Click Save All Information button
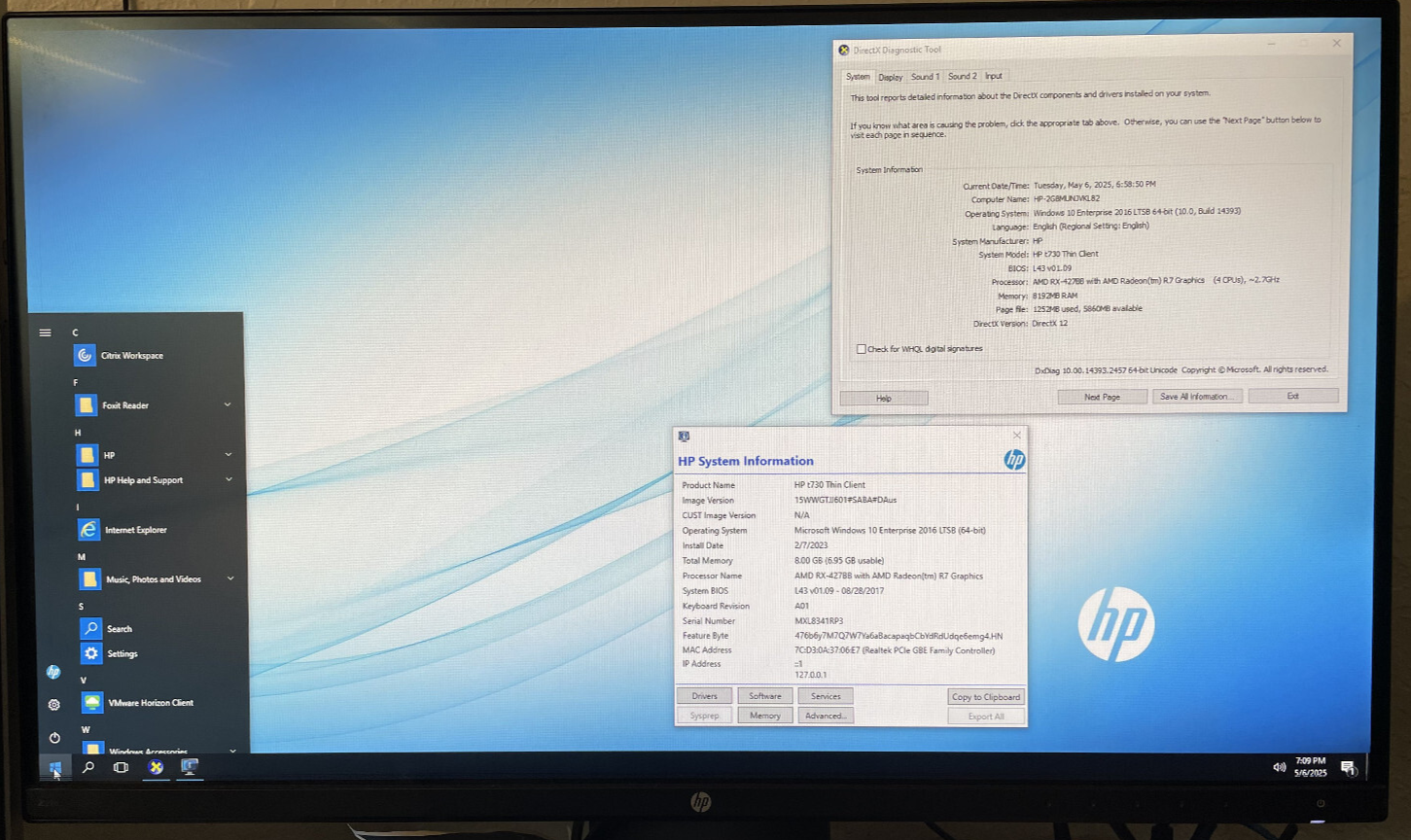The image size is (1411, 840). click(x=1197, y=397)
